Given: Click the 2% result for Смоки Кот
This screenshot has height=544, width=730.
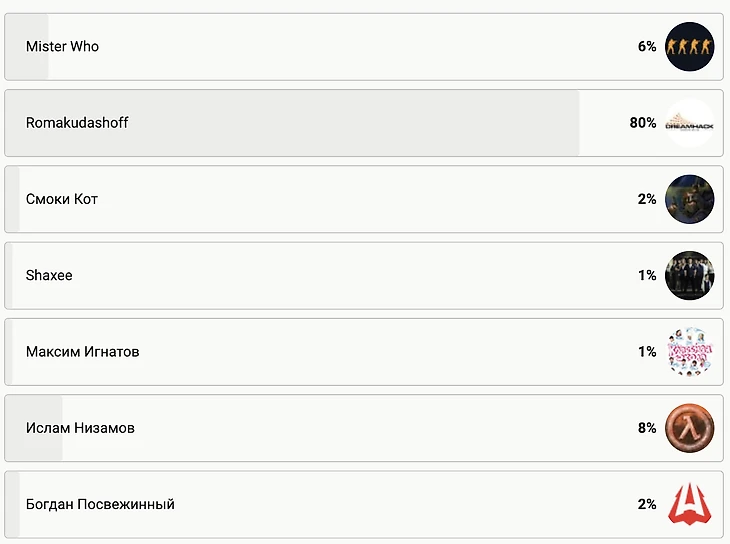Looking at the screenshot, I should click(647, 199).
